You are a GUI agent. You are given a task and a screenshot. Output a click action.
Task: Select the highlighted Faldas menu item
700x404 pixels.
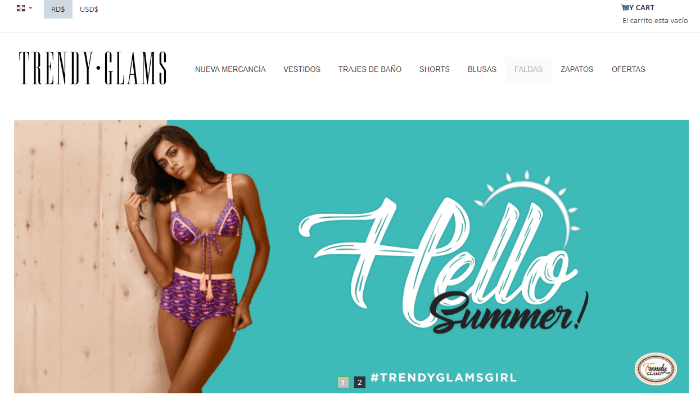529,69
